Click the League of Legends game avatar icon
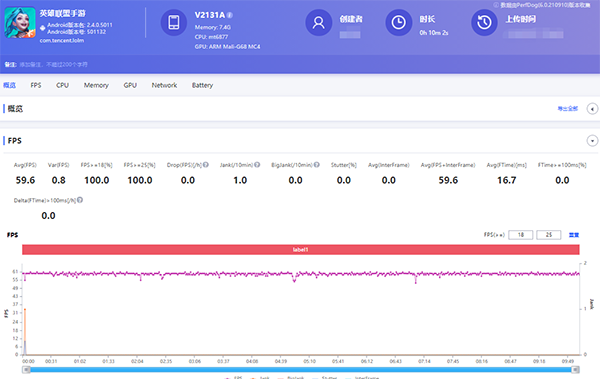 [x=20, y=23]
